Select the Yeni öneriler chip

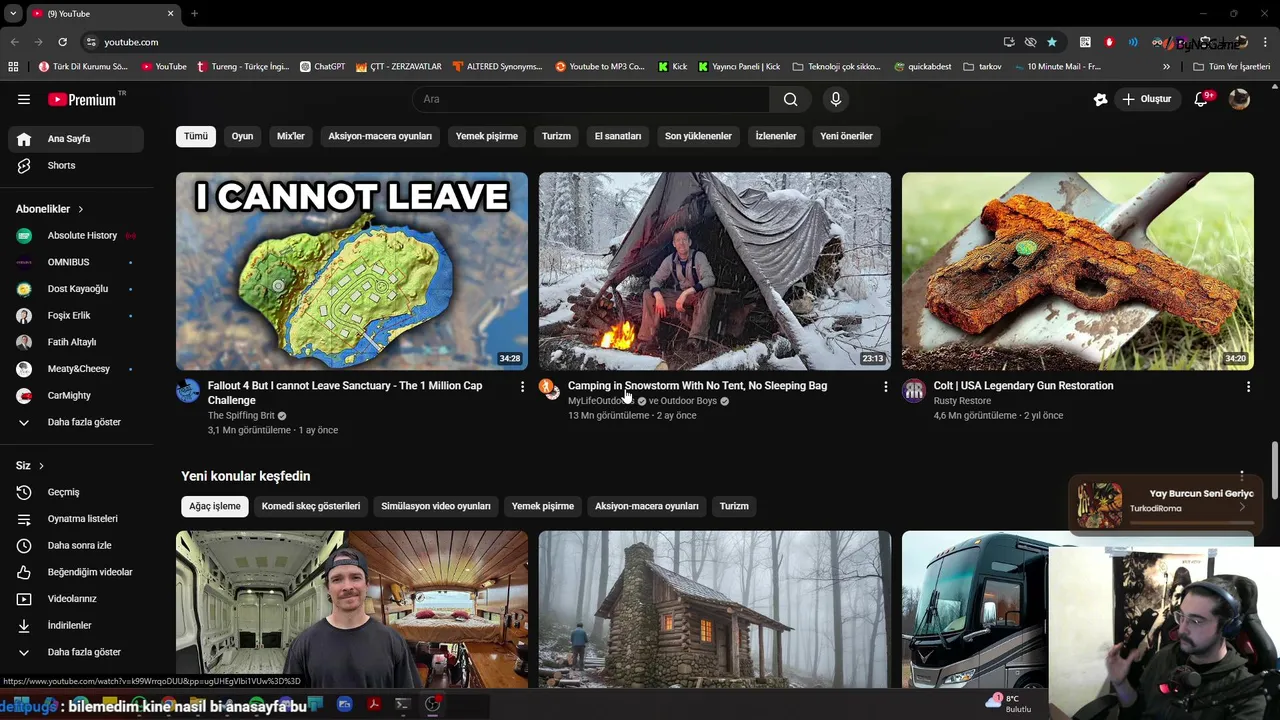tap(846, 136)
